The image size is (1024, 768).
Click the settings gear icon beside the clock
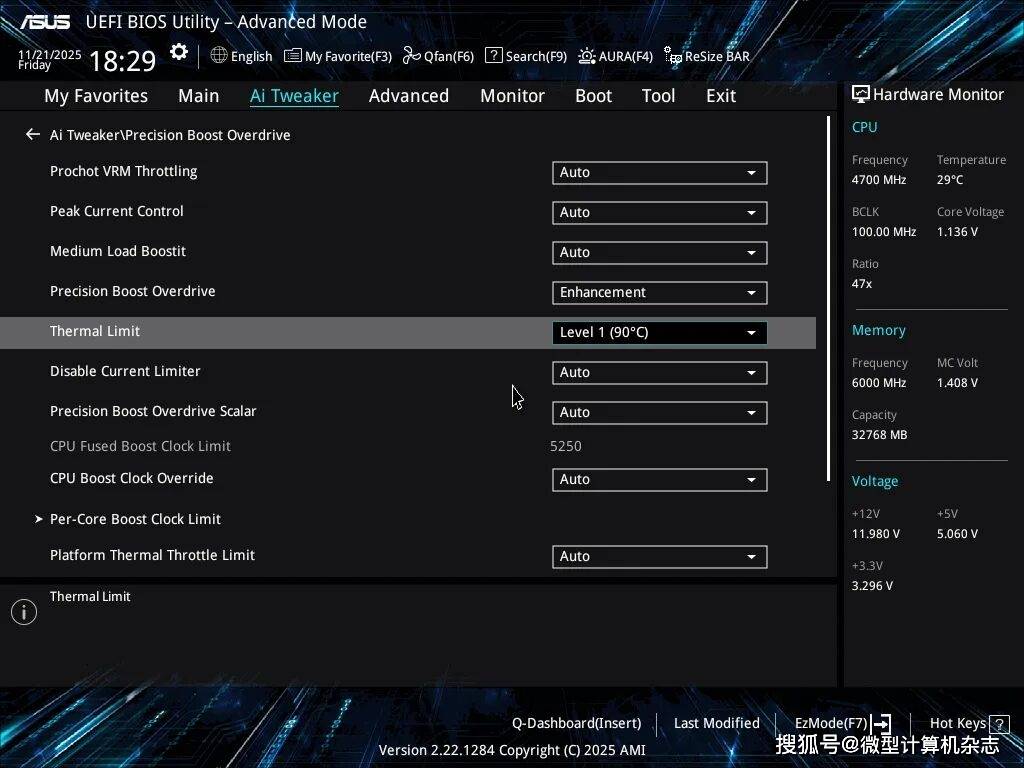tap(179, 53)
